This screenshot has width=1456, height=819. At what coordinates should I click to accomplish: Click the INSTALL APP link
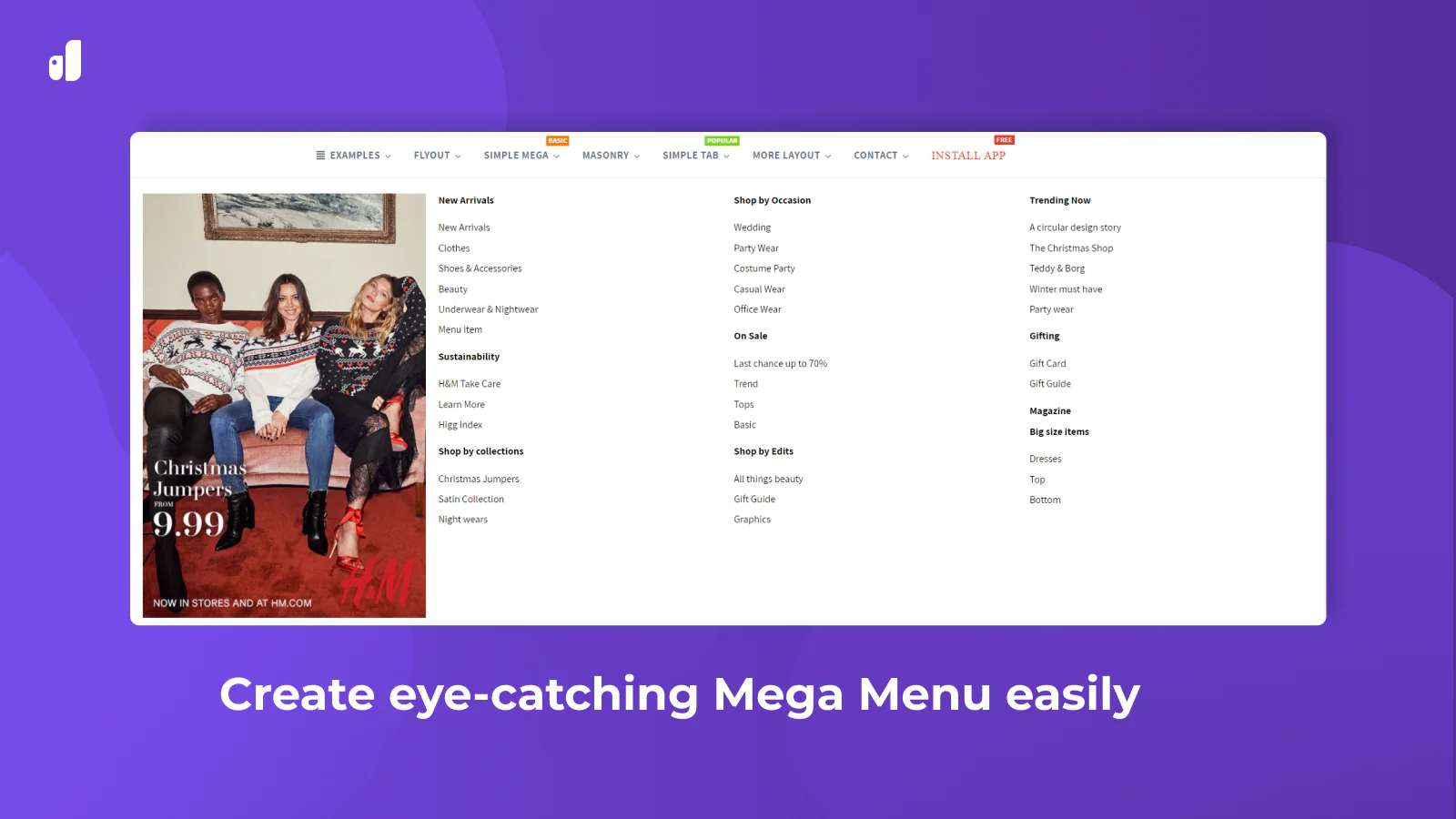pyautogui.click(x=968, y=156)
